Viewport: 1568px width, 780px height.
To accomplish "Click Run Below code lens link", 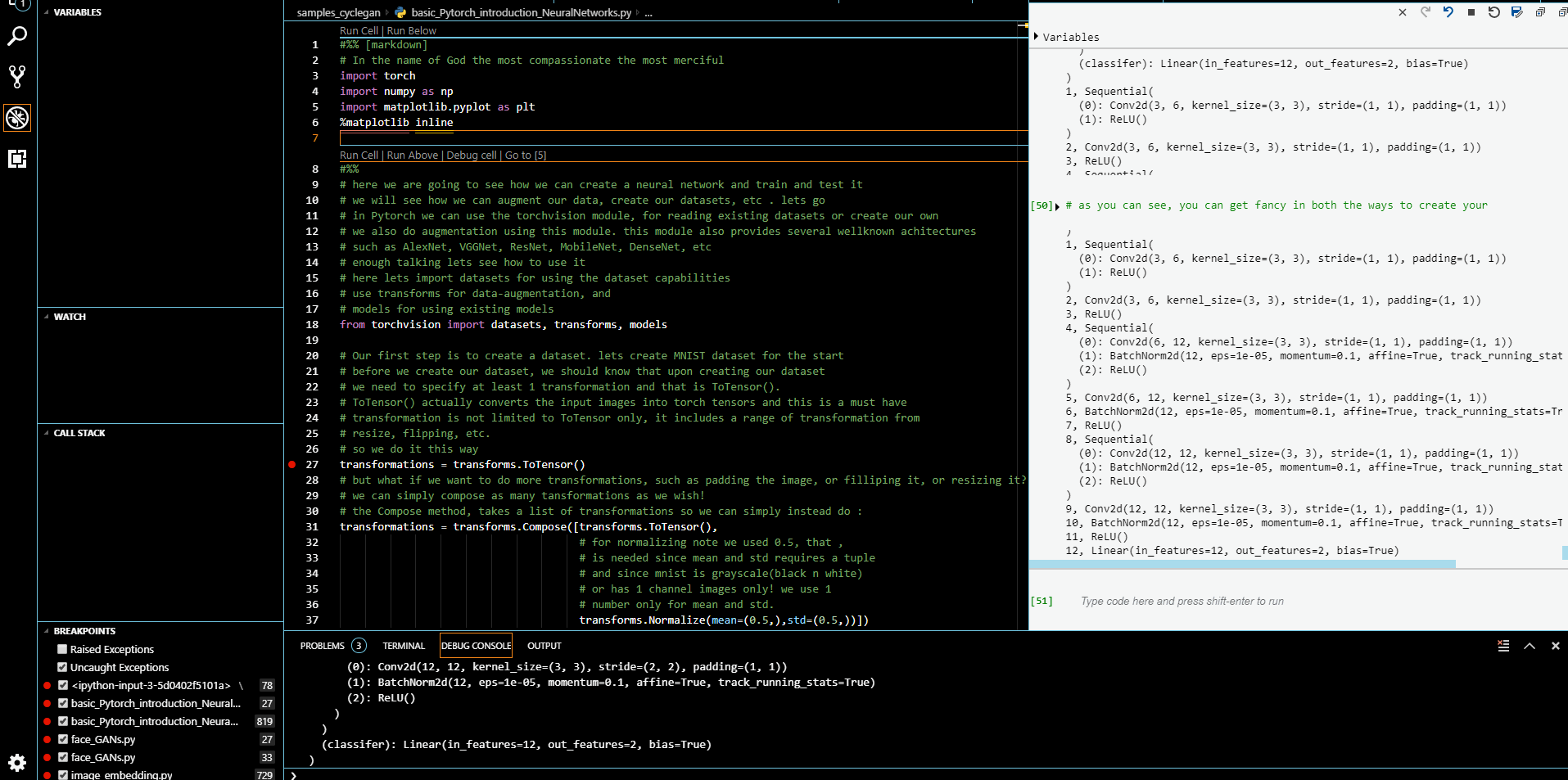I will (x=412, y=30).
